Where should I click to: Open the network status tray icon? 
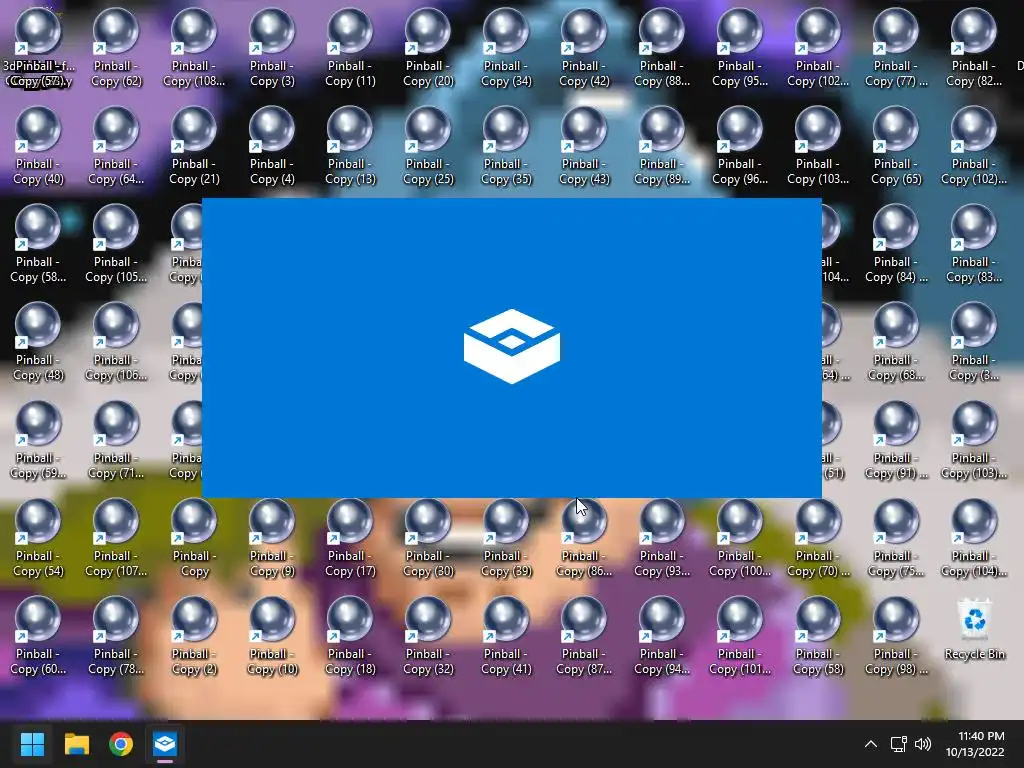click(899, 744)
